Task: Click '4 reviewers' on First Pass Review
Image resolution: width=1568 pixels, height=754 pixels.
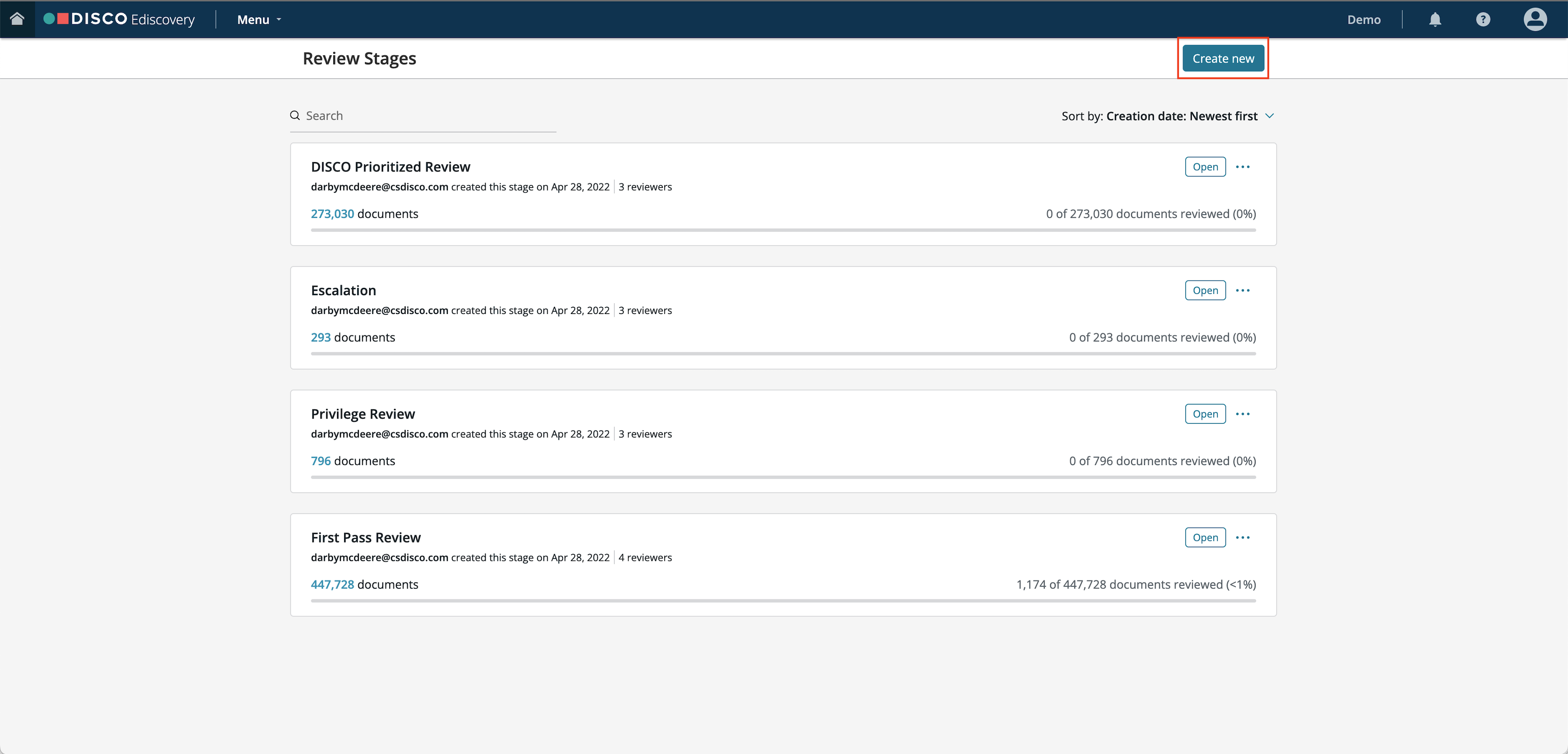Action: 645,557
